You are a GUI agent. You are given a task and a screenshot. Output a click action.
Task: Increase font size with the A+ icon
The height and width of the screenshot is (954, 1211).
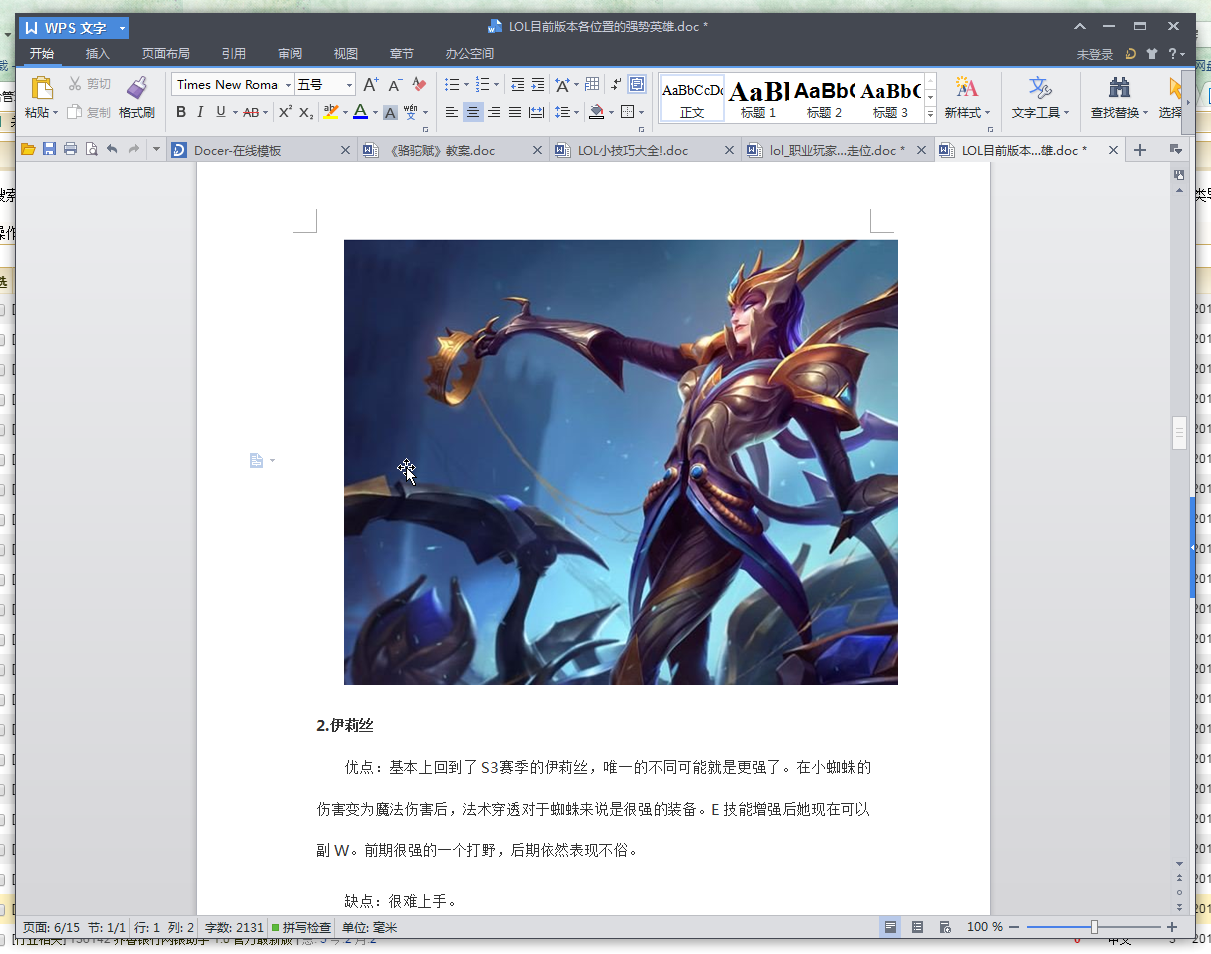pos(370,84)
